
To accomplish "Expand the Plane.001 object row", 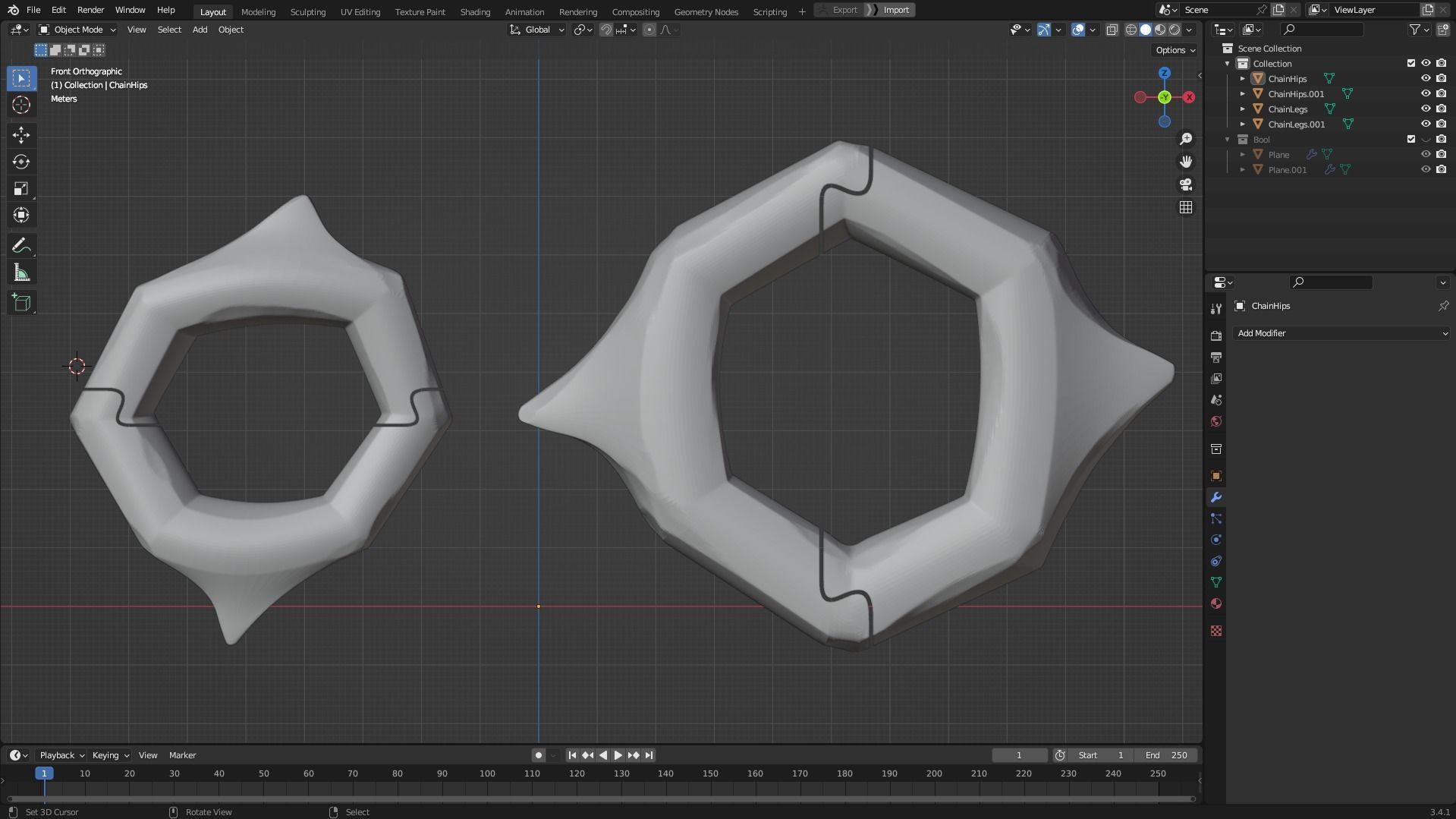I will (x=1243, y=169).
